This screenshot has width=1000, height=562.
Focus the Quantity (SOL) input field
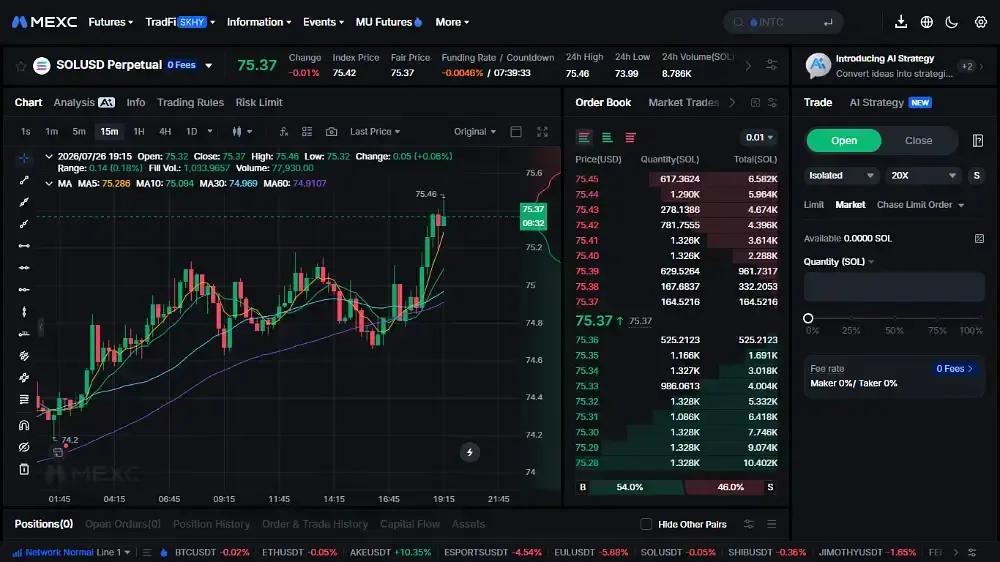pos(894,287)
